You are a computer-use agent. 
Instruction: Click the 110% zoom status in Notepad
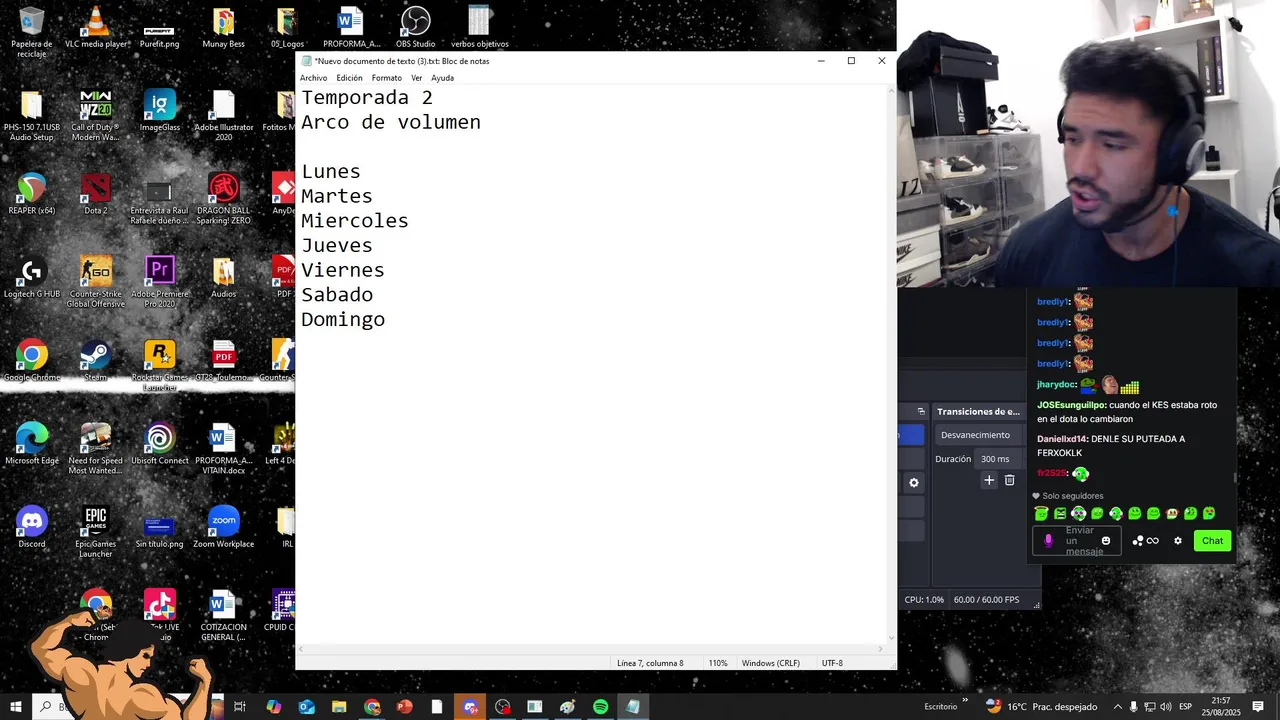point(718,663)
